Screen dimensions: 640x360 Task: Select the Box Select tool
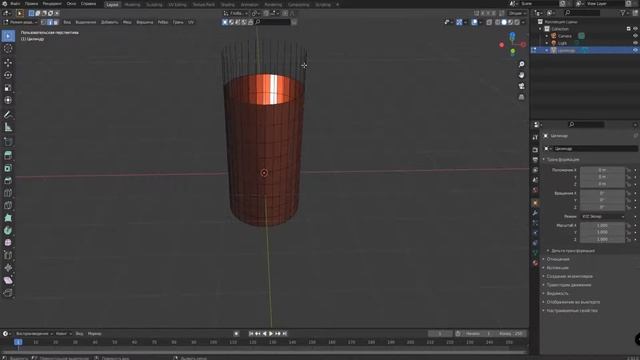(x=8, y=36)
